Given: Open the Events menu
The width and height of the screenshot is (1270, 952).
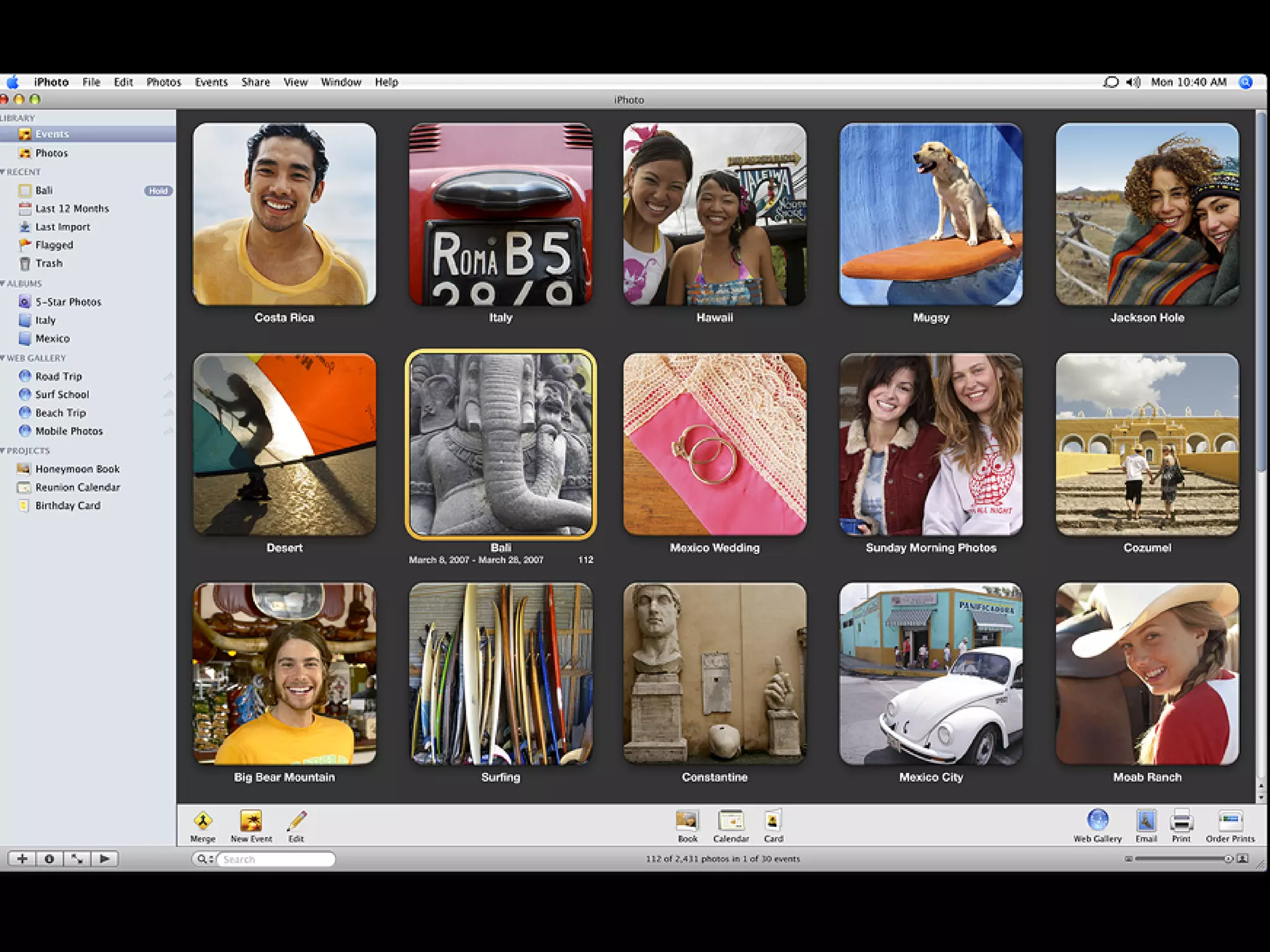Looking at the screenshot, I should (x=211, y=82).
